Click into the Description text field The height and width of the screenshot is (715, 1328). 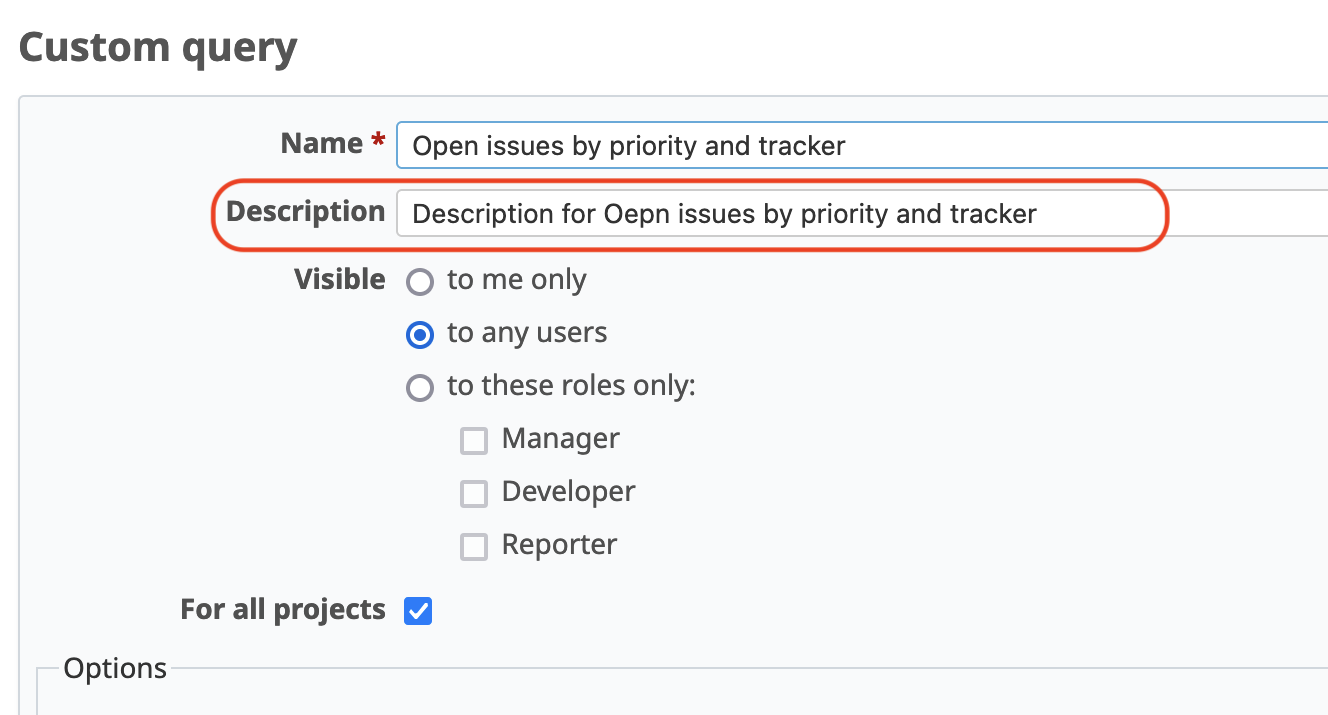(860, 213)
